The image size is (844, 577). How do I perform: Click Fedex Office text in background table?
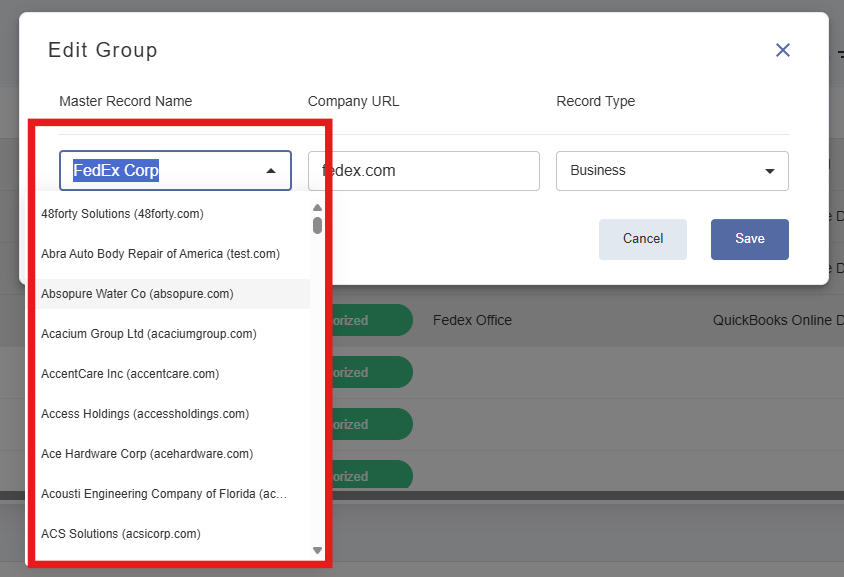click(472, 320)
